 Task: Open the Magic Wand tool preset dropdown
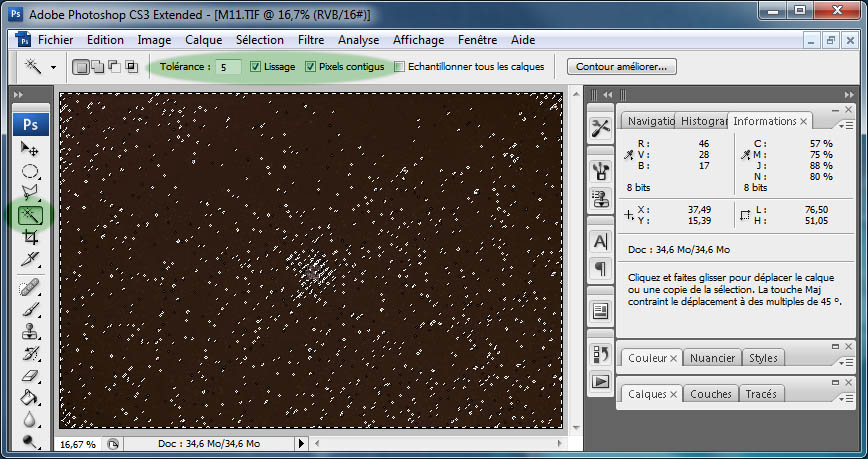[54, 68]
